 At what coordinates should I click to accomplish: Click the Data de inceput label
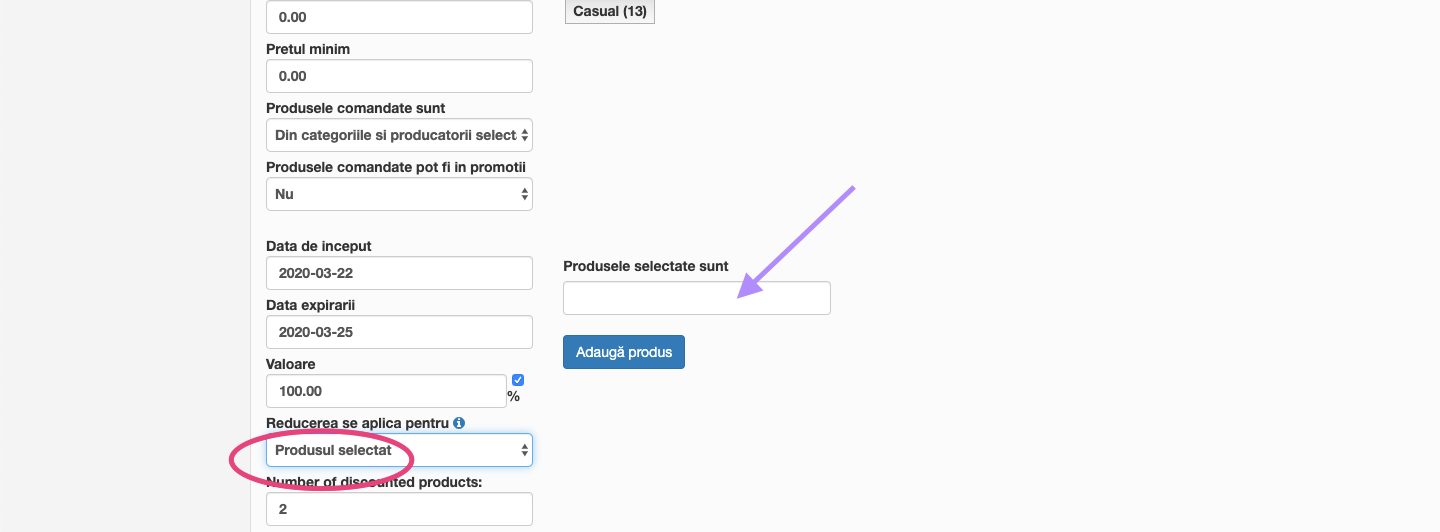(x=319, y=246)
